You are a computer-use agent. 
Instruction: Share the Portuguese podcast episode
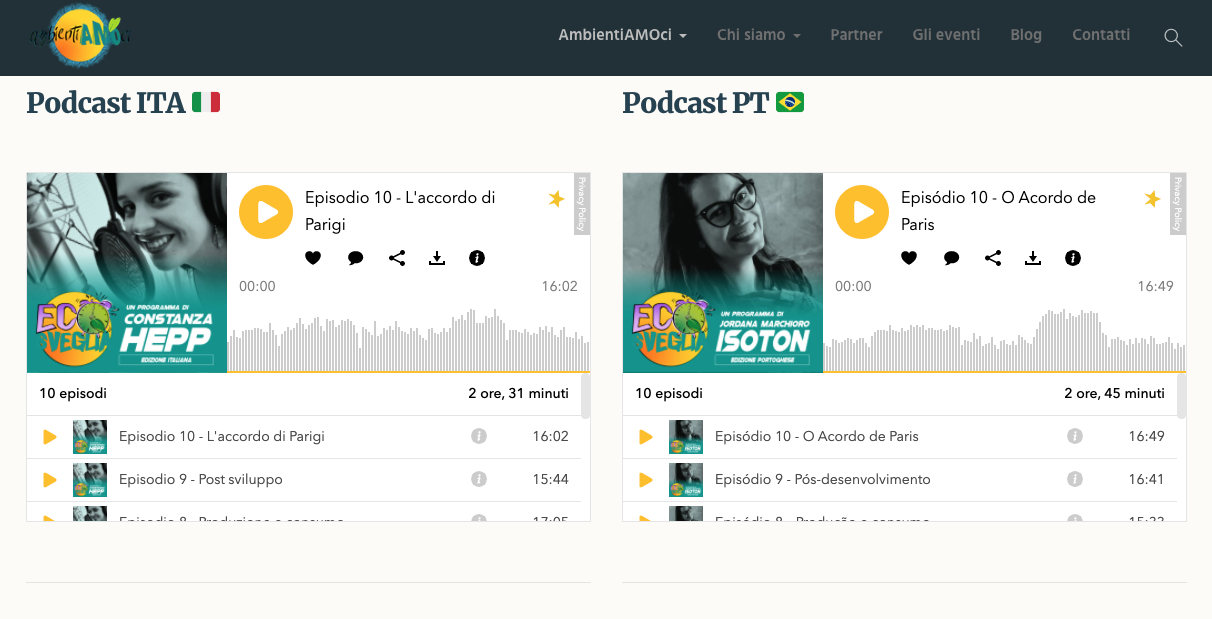click(993, 258)
